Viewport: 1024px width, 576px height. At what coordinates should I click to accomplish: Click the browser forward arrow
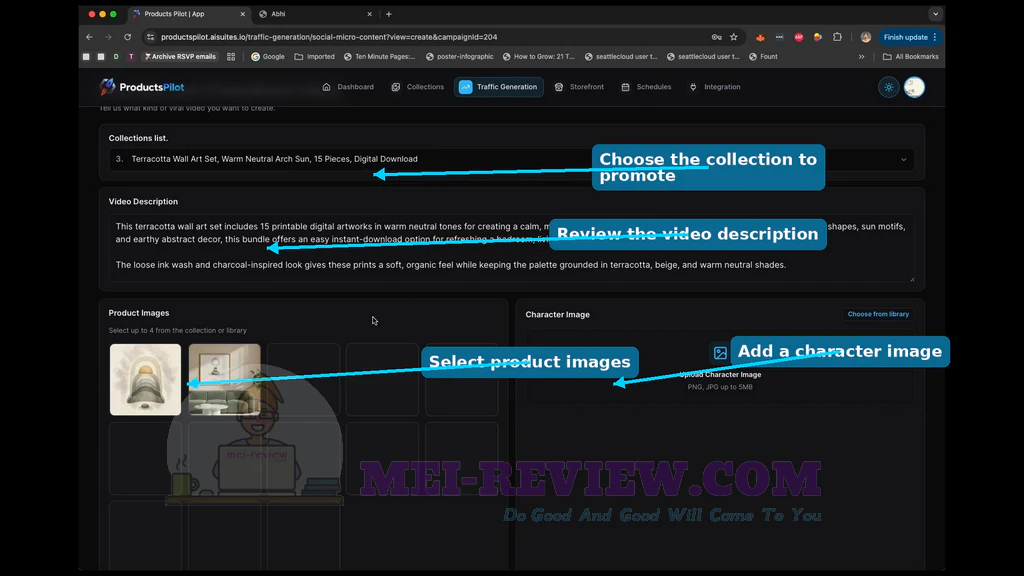point(108,37)
